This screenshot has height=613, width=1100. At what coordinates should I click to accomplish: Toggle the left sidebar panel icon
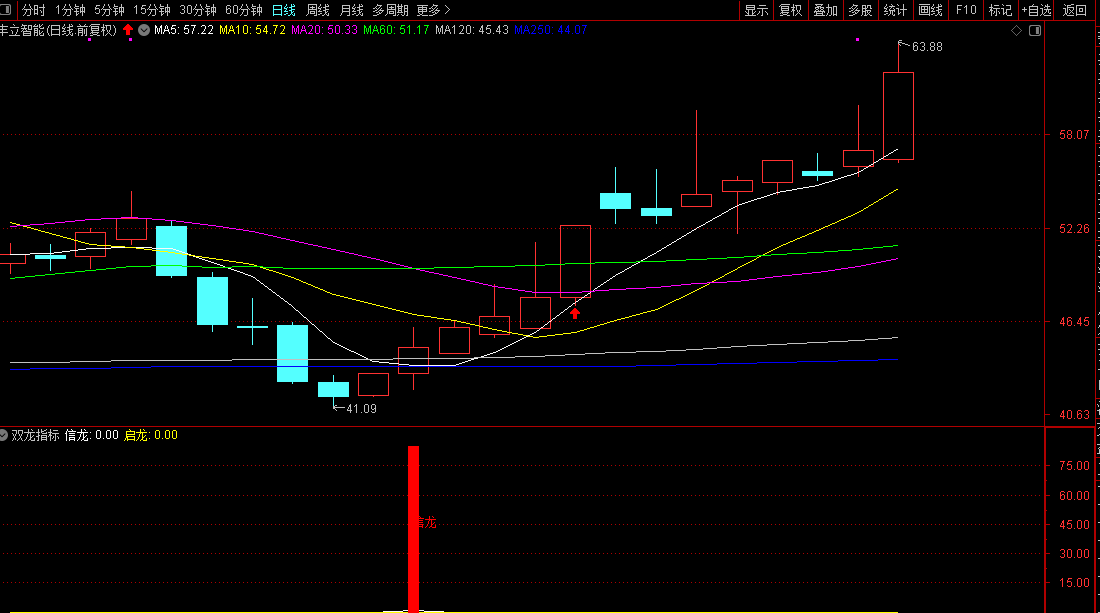pos(5,10)
